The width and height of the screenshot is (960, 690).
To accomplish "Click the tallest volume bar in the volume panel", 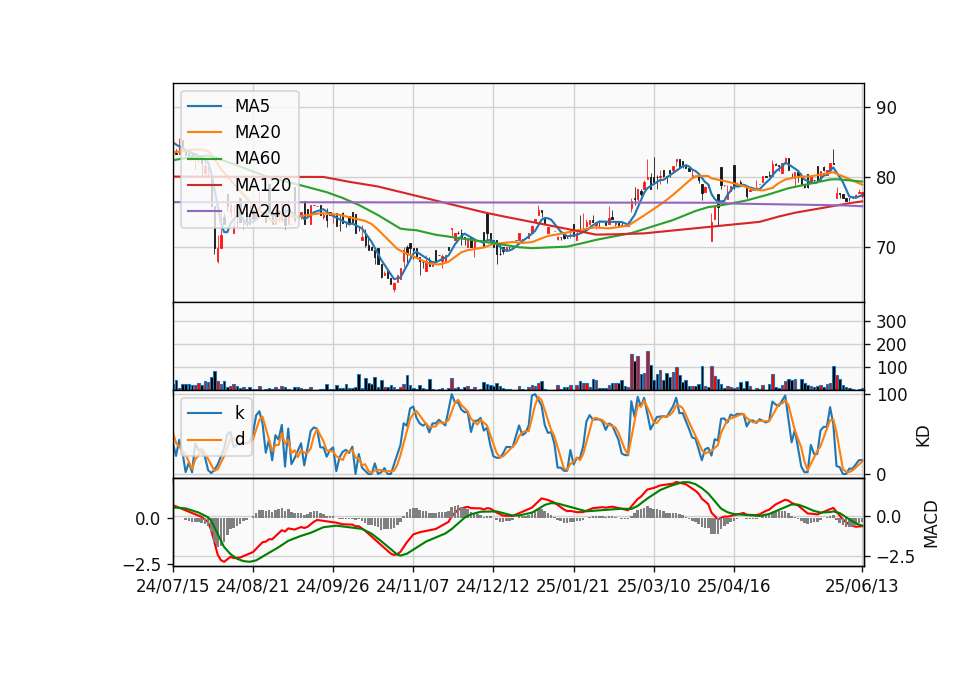I will pyautogui.click(x=648, y=370).
